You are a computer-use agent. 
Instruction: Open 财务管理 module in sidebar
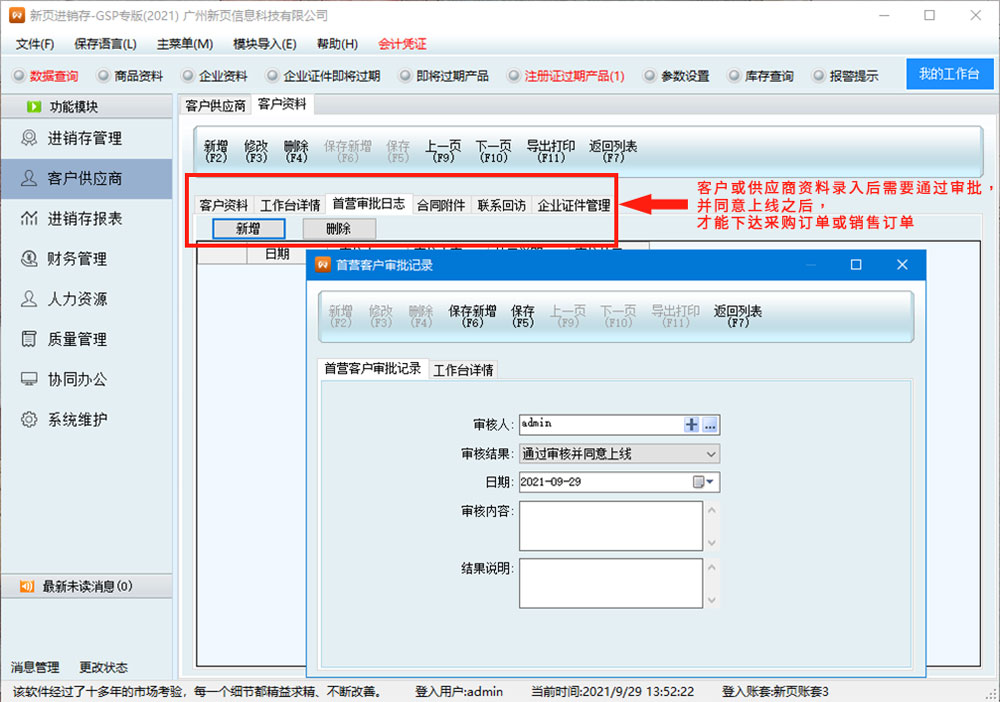[x=77, y=259]
